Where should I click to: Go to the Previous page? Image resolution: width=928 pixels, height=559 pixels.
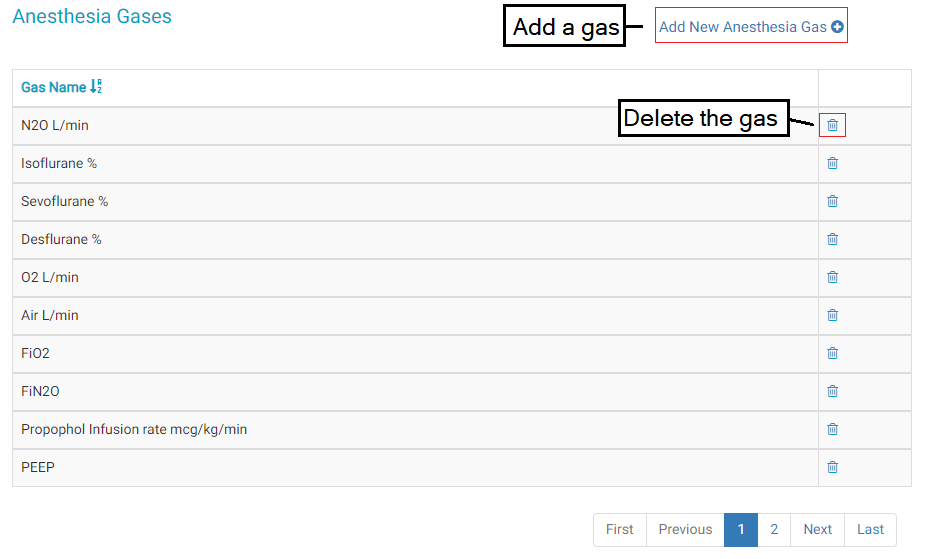(x=685, y=530)
